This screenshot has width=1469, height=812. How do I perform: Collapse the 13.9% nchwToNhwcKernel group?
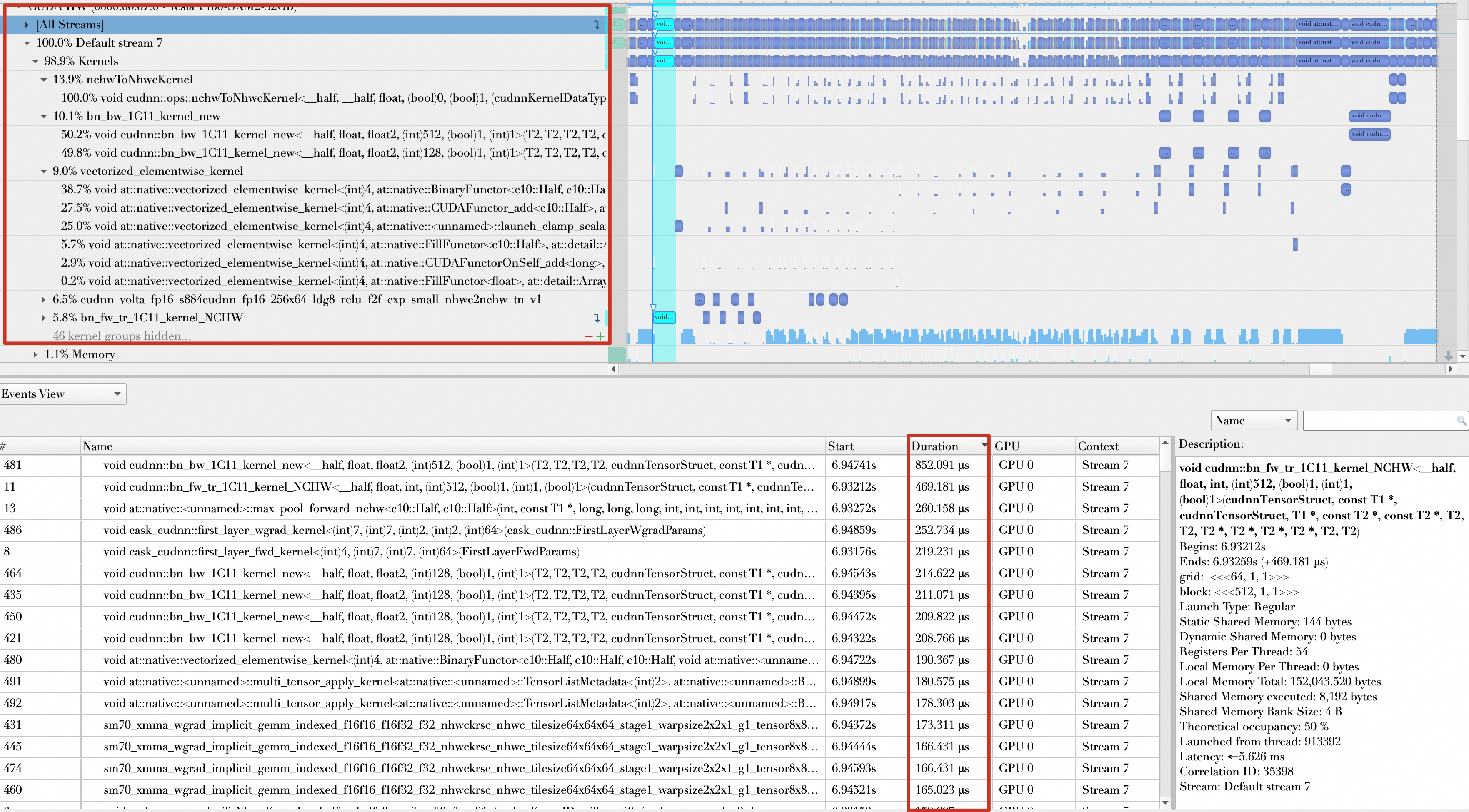[43, 80]
